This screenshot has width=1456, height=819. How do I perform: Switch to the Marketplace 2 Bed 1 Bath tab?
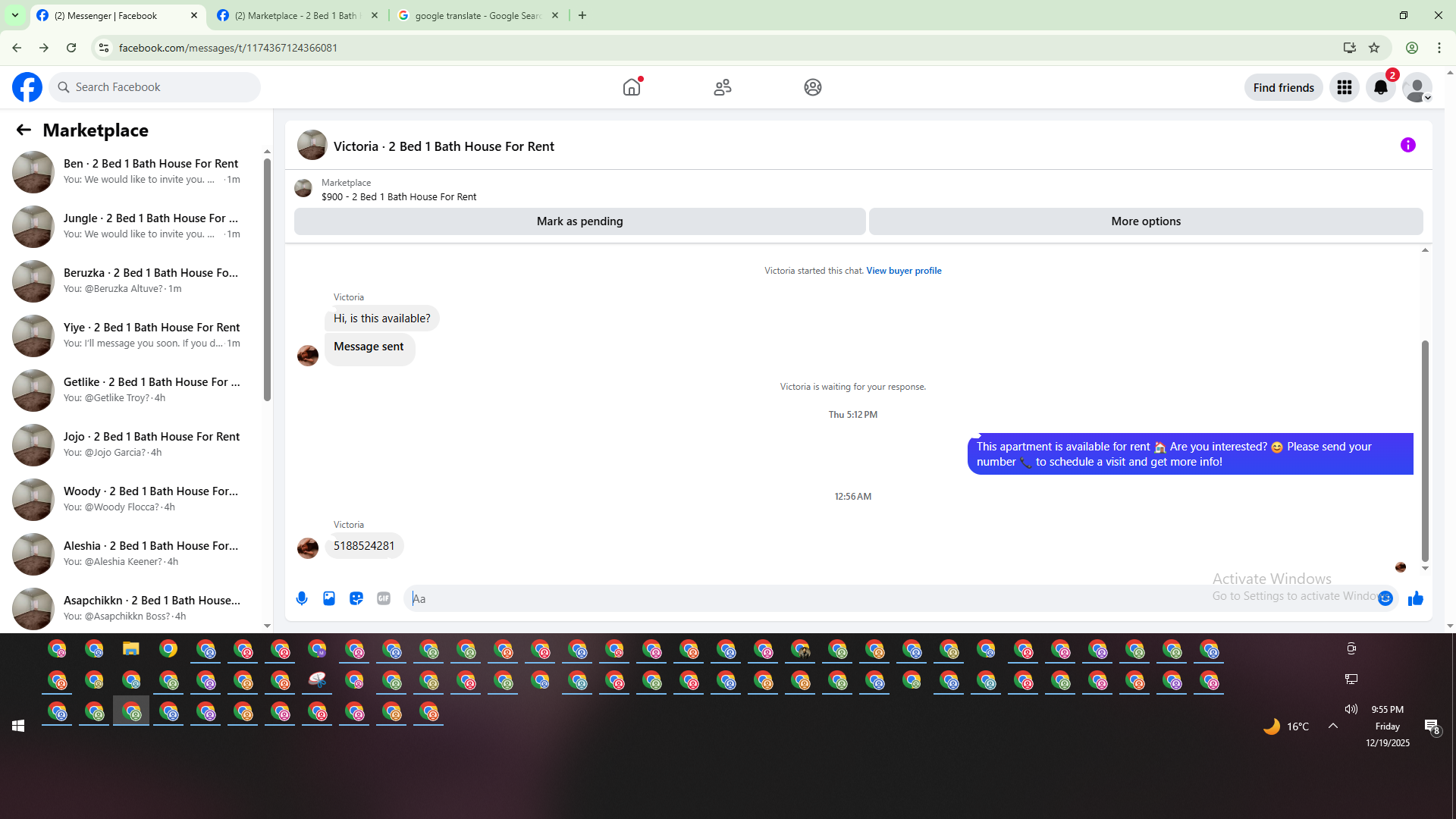click(296, 15)
